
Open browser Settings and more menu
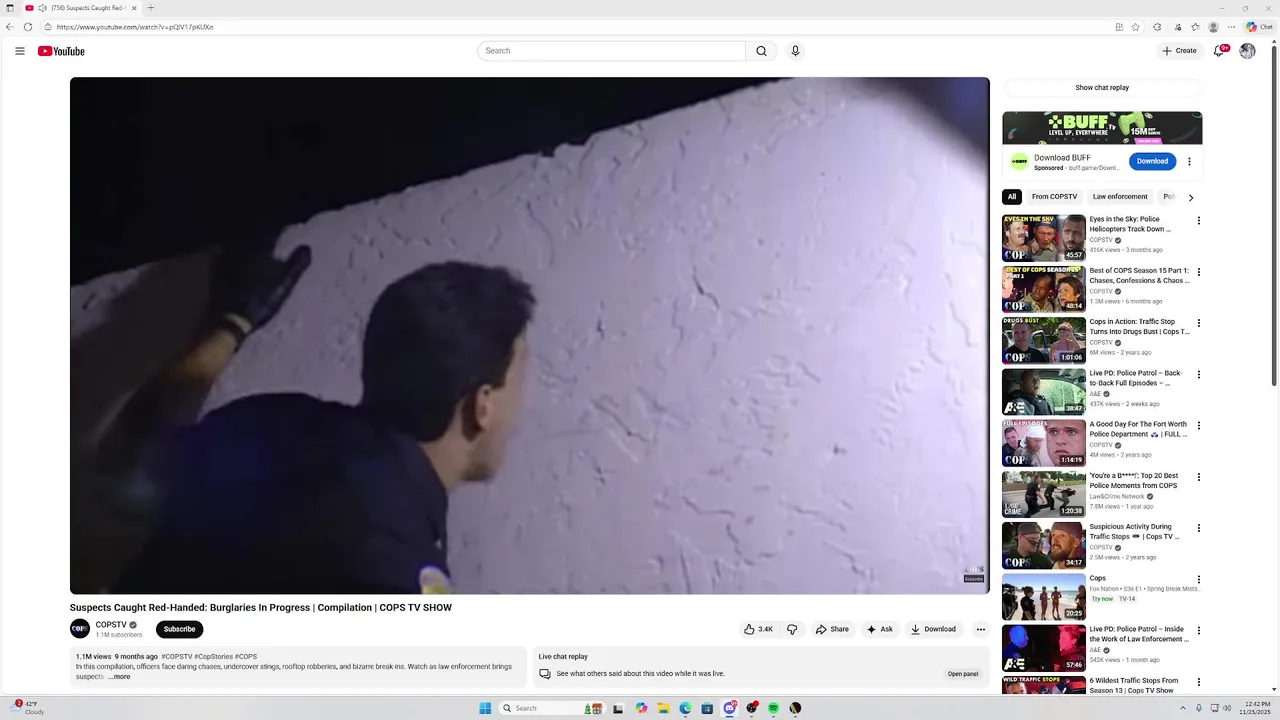tap(1232, 27)
